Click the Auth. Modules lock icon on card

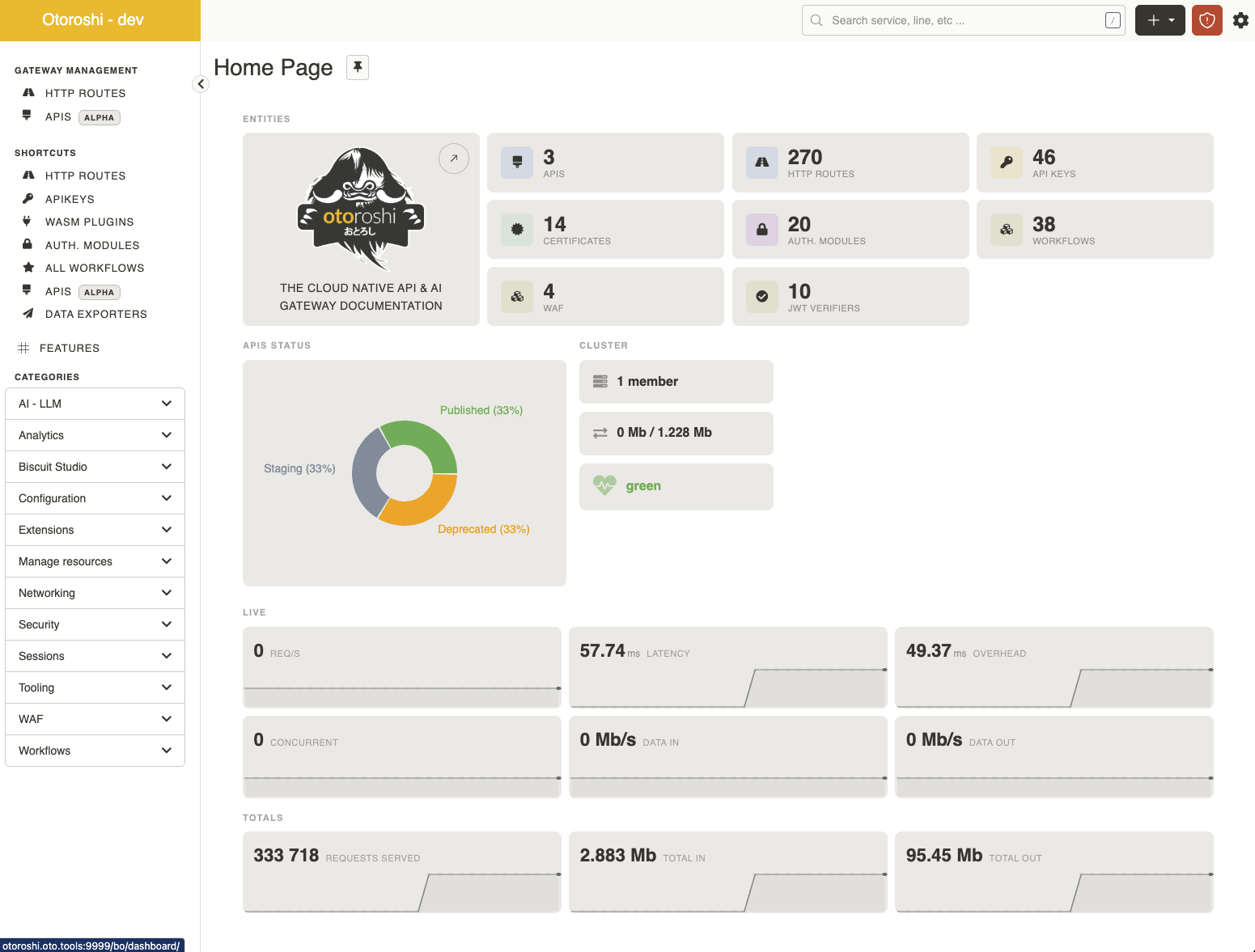(x=761, y=229)
